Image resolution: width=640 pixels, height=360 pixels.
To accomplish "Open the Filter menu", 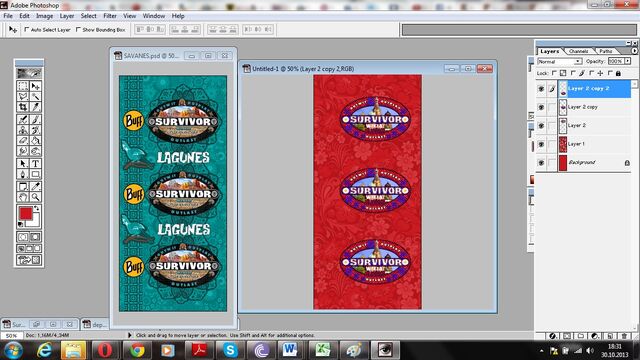I will tap(110, 16).
